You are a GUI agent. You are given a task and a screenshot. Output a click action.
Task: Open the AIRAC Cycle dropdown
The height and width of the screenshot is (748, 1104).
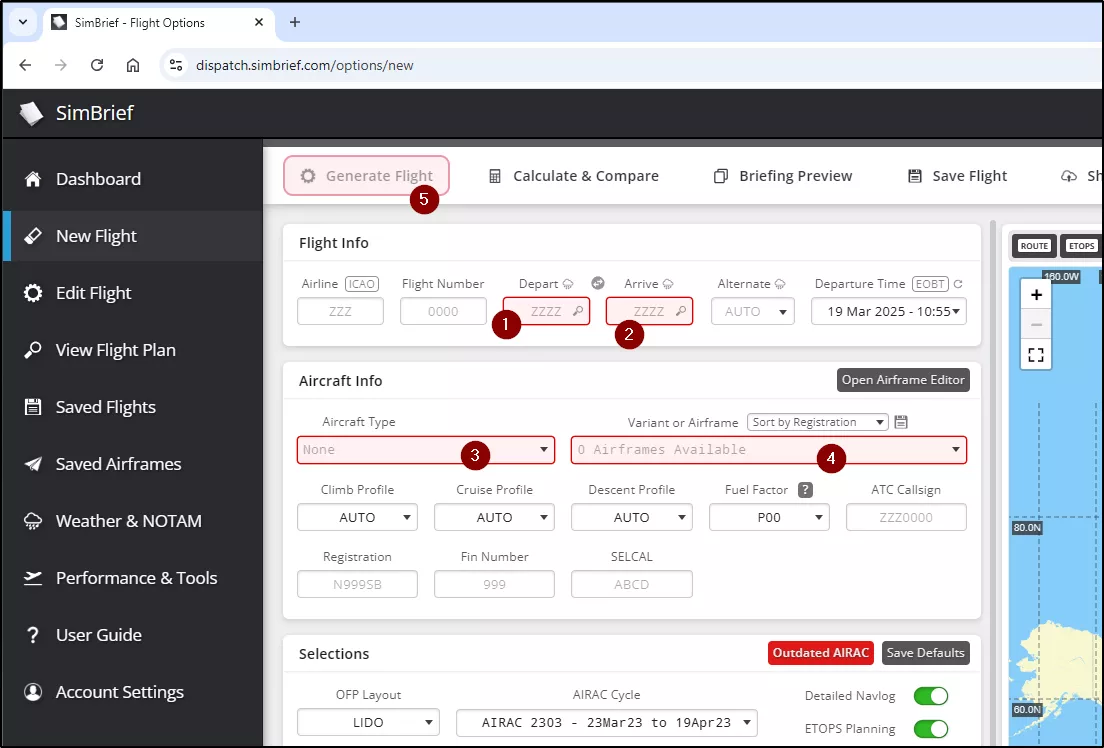pos(606,722)
